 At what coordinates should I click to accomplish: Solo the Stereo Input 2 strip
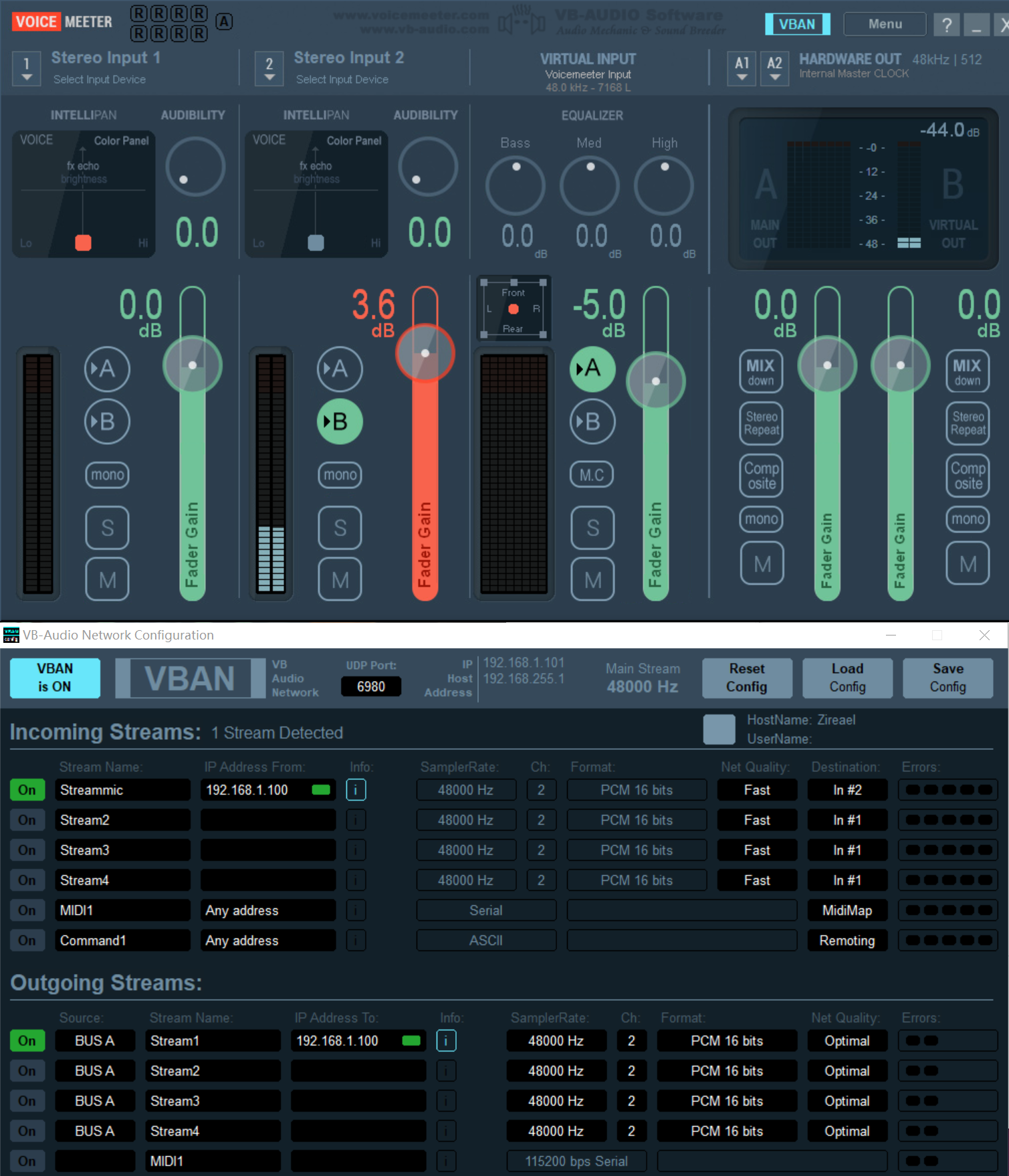tap(340, 528)
